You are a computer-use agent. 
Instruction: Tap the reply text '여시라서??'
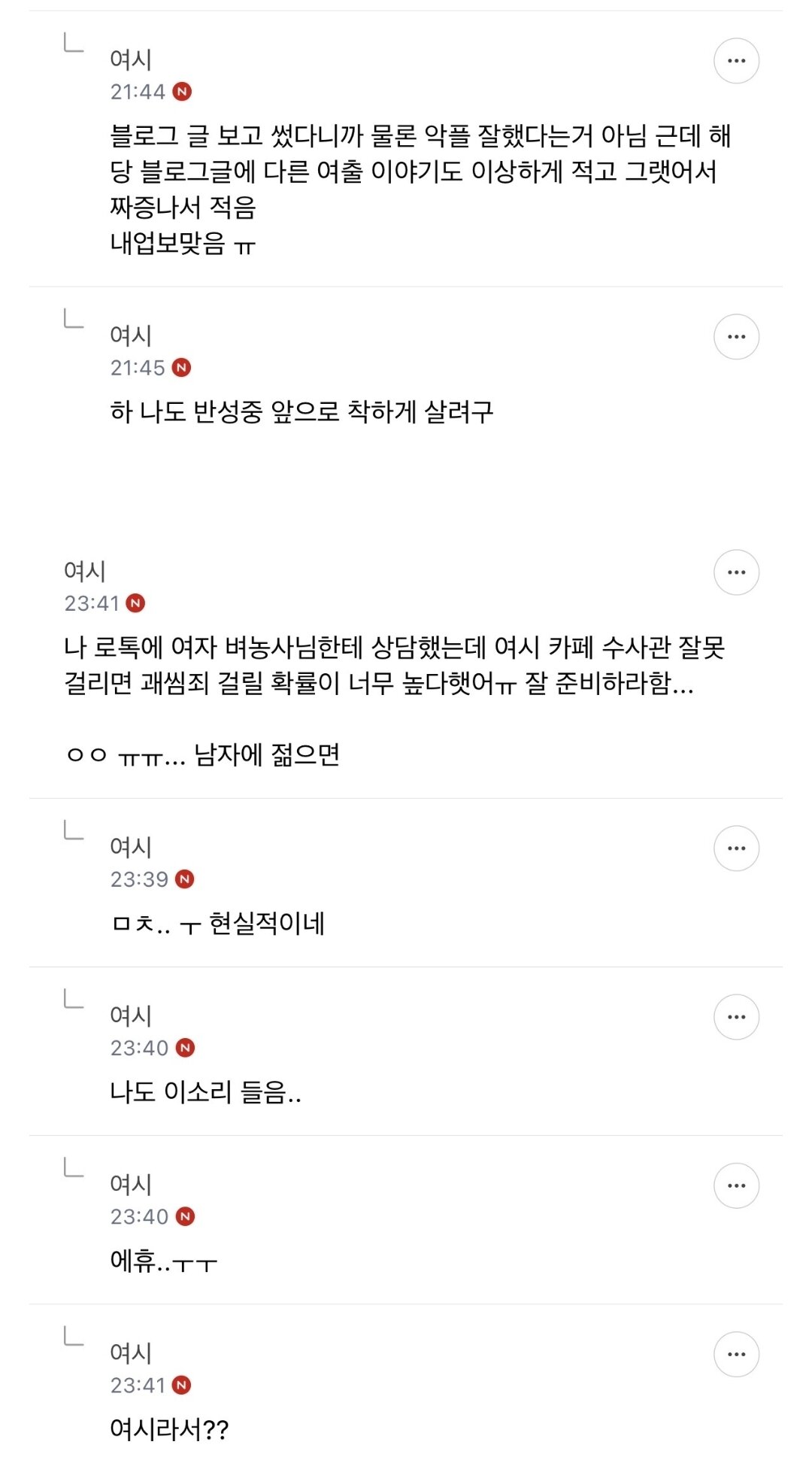(x=169, y=1429)
